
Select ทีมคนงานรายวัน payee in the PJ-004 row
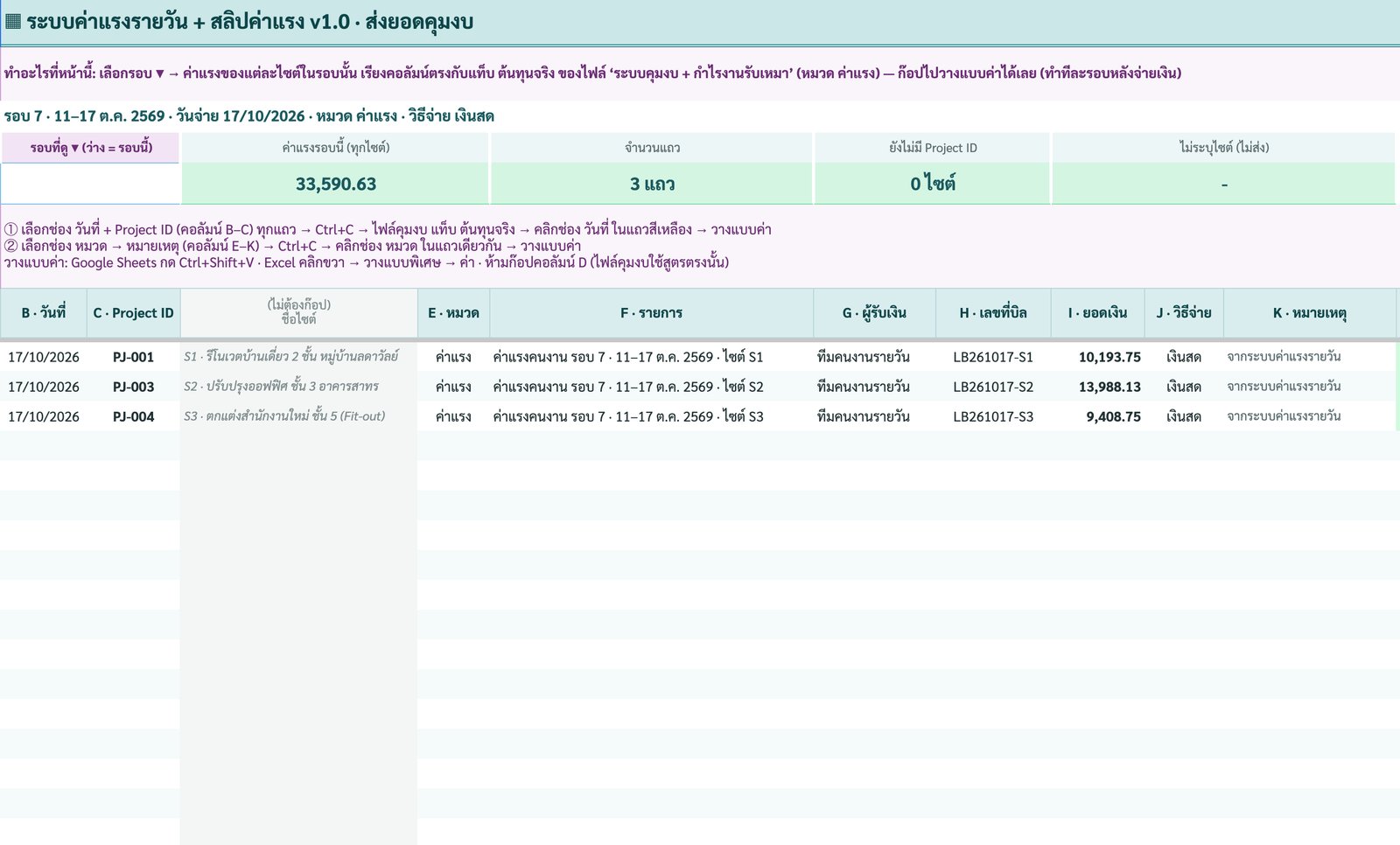click(x=875, y=416)
